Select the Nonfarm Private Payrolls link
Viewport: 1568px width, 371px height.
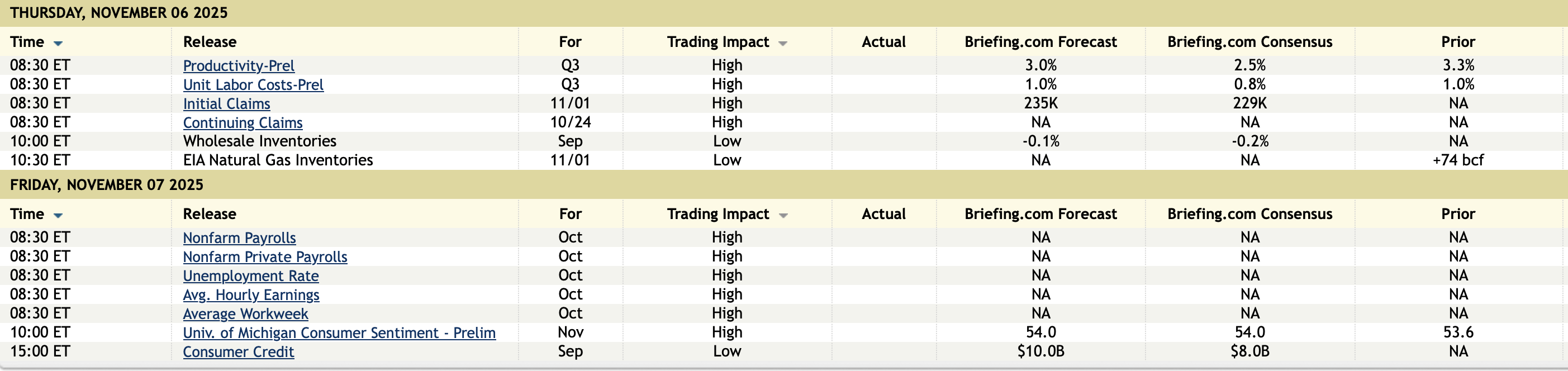coord(265,256)
